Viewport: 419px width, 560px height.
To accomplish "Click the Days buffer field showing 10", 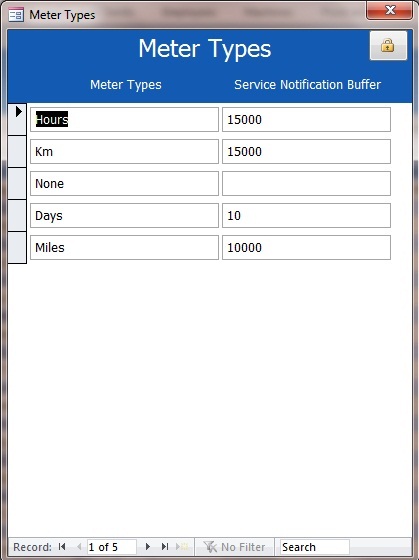I will click(306, 215).
